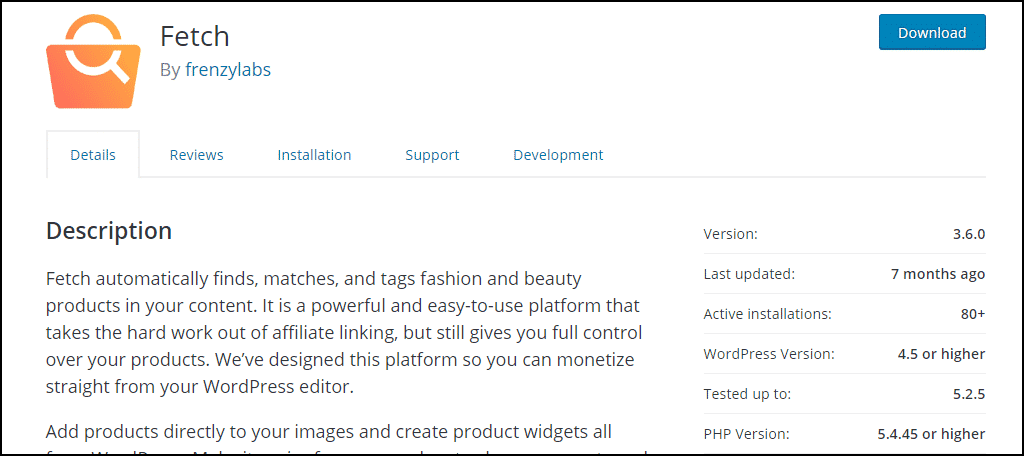The width and height of the screenshot is (1024, 456).
Task: Click the tested up to value 5.2.5
Action: [968, 394]
